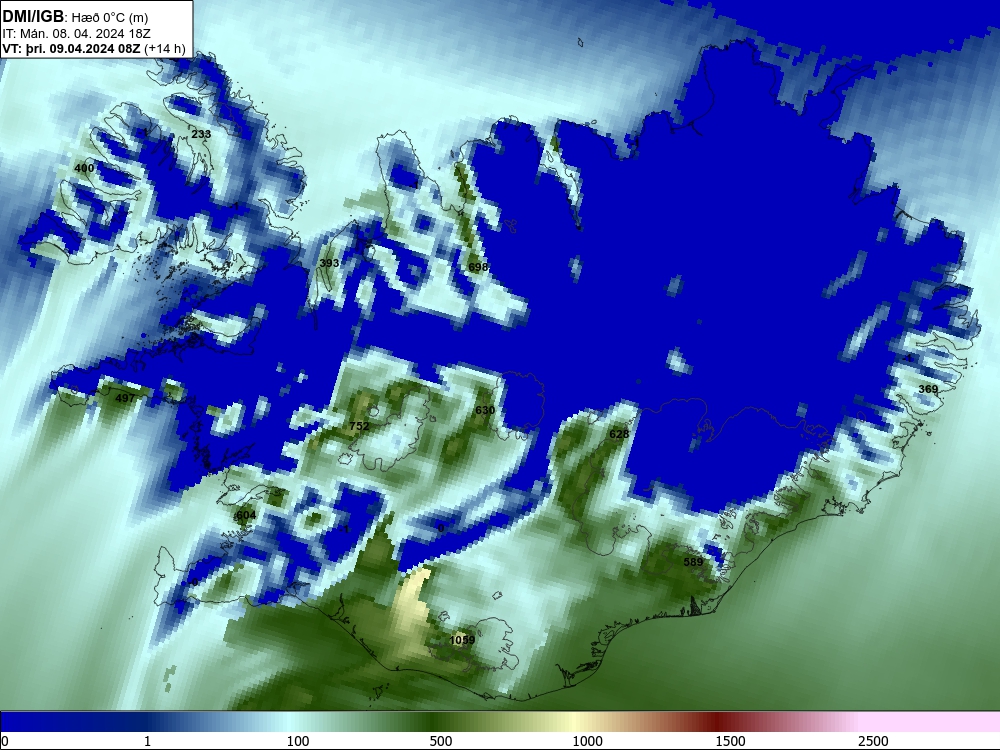Click the 589 height value label
The height and width of the screenshot is (750, 1000).
pyautogui.click(x=693, y=562)
